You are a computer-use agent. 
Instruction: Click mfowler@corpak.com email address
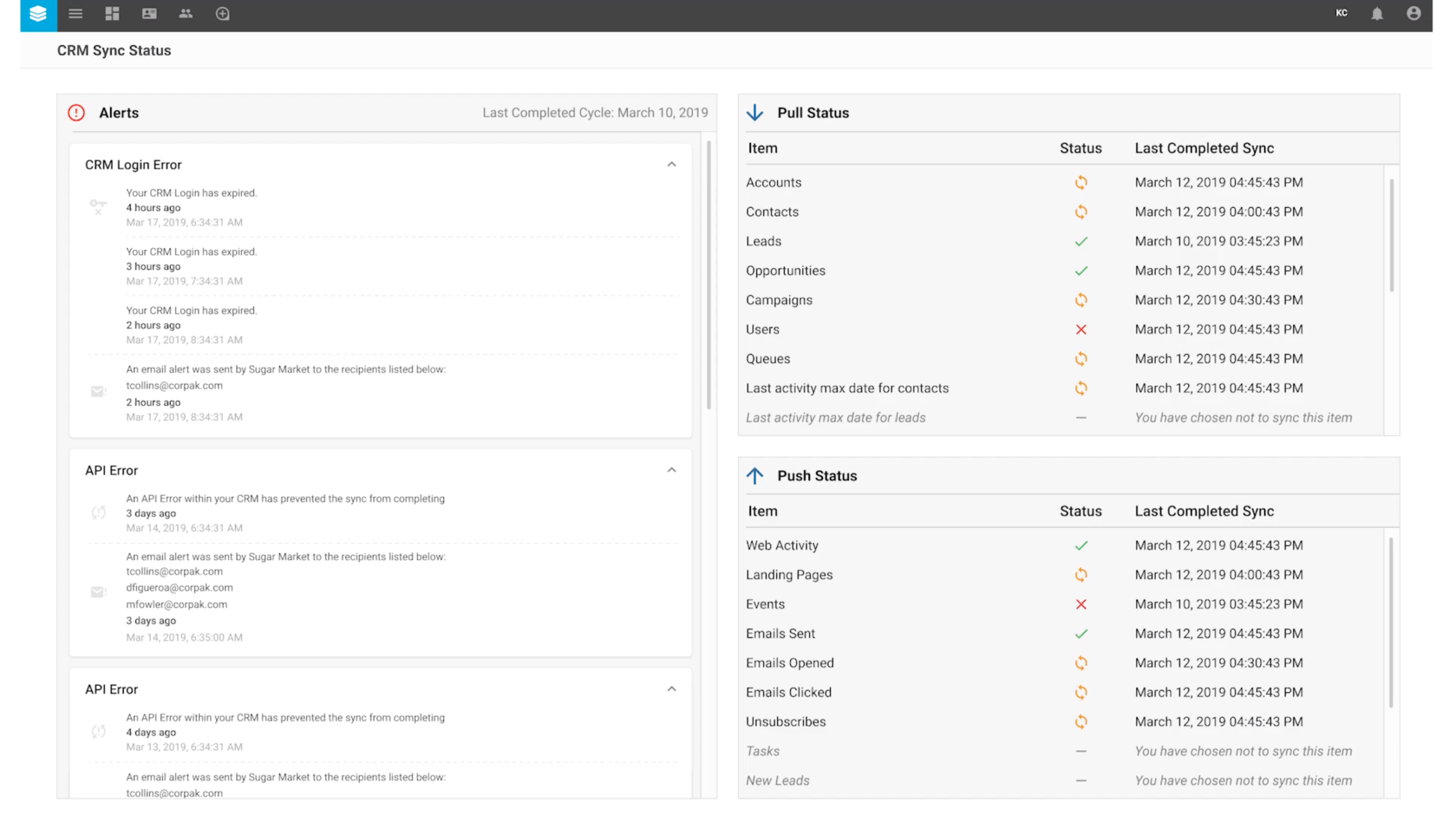[x=176, y=604]
